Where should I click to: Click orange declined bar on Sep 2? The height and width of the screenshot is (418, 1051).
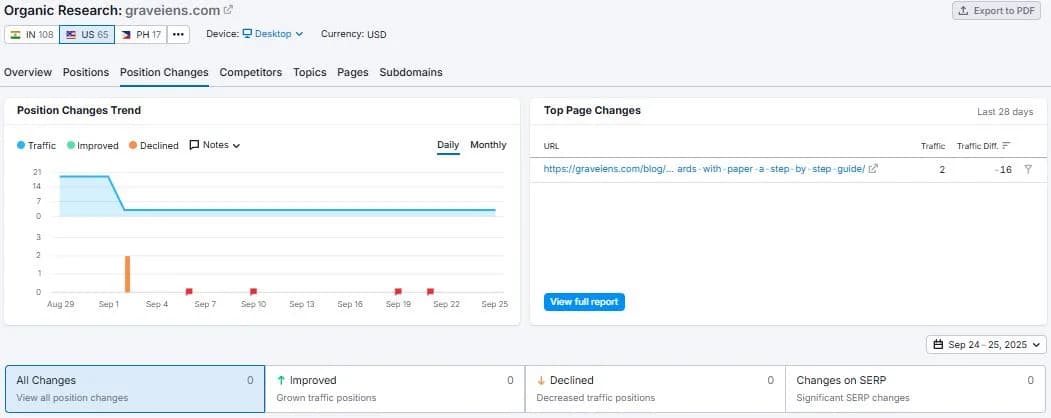pyautogui.click(x=127, y=274)
